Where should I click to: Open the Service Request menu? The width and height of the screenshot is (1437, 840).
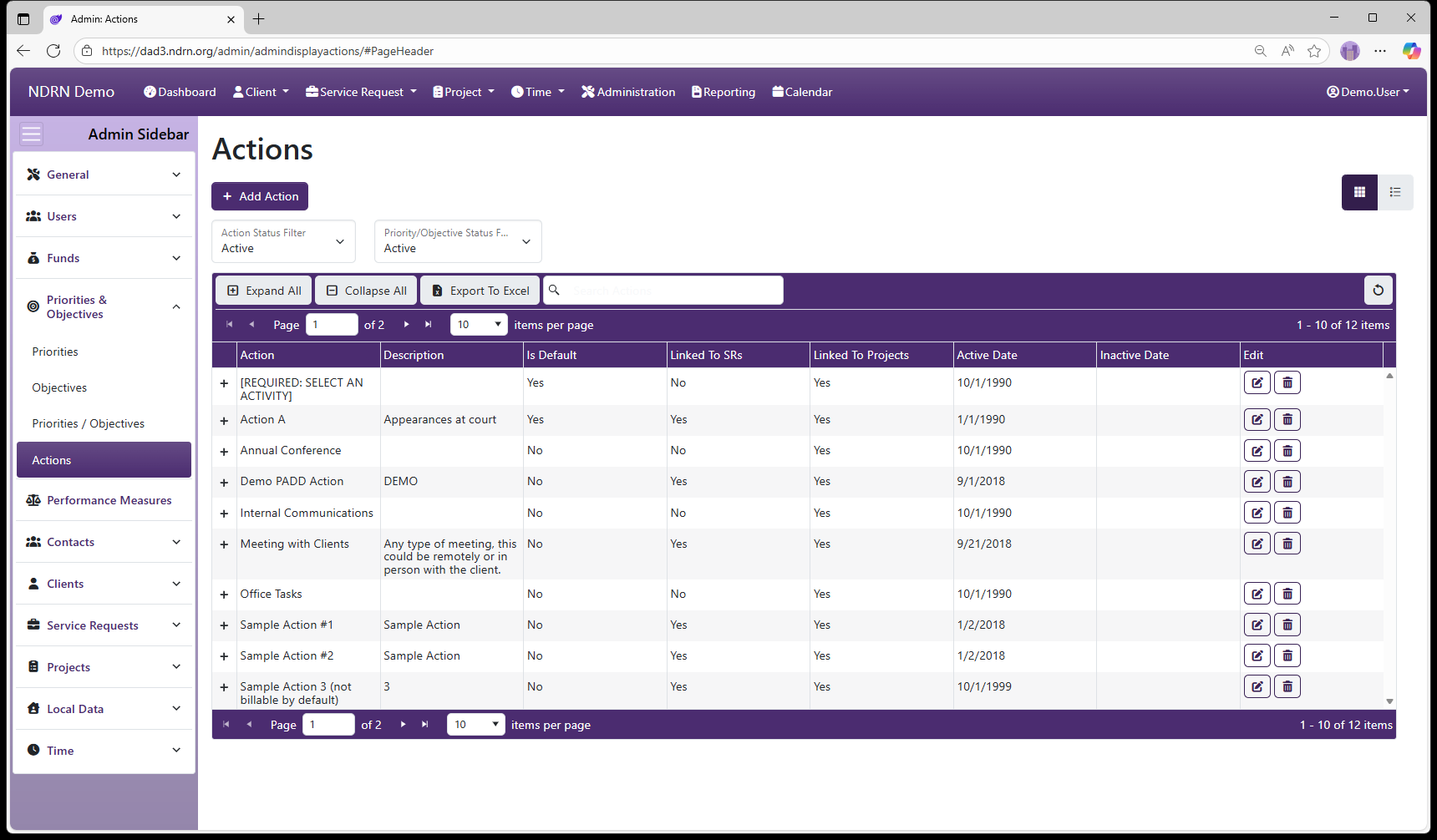tap(361, 92)
